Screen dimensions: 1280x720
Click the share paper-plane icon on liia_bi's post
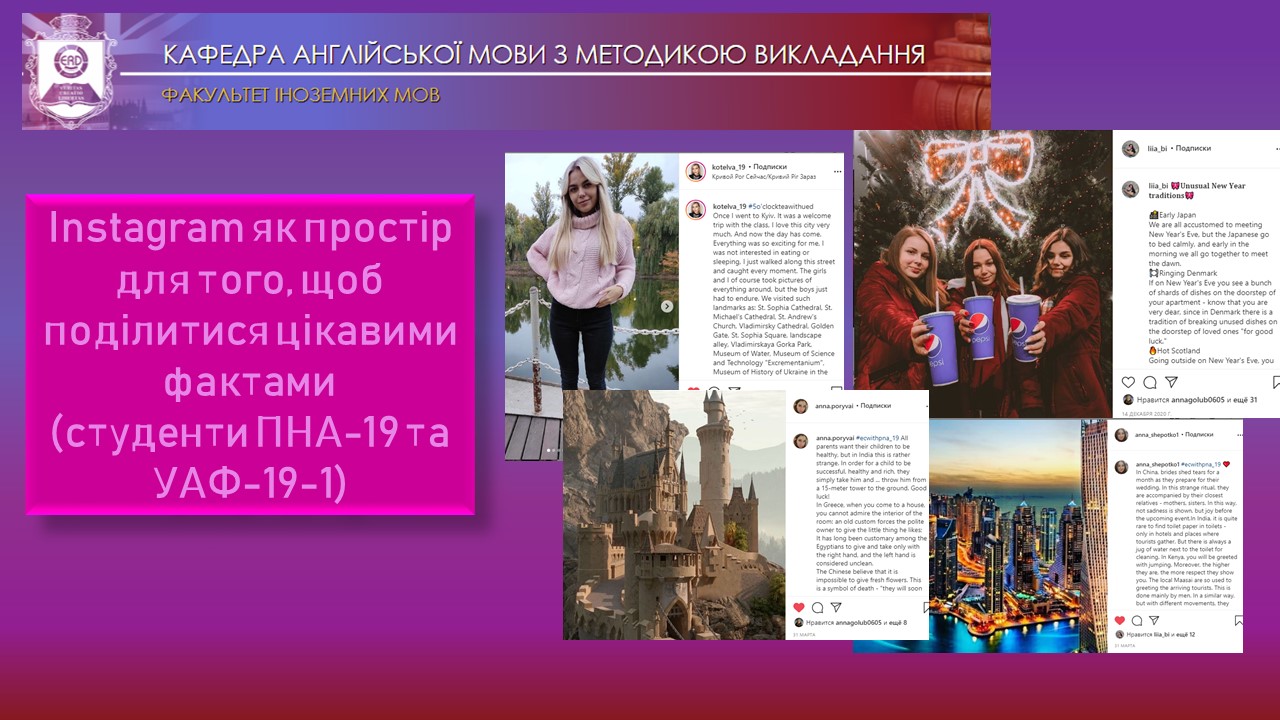(x=1172, y=382)
